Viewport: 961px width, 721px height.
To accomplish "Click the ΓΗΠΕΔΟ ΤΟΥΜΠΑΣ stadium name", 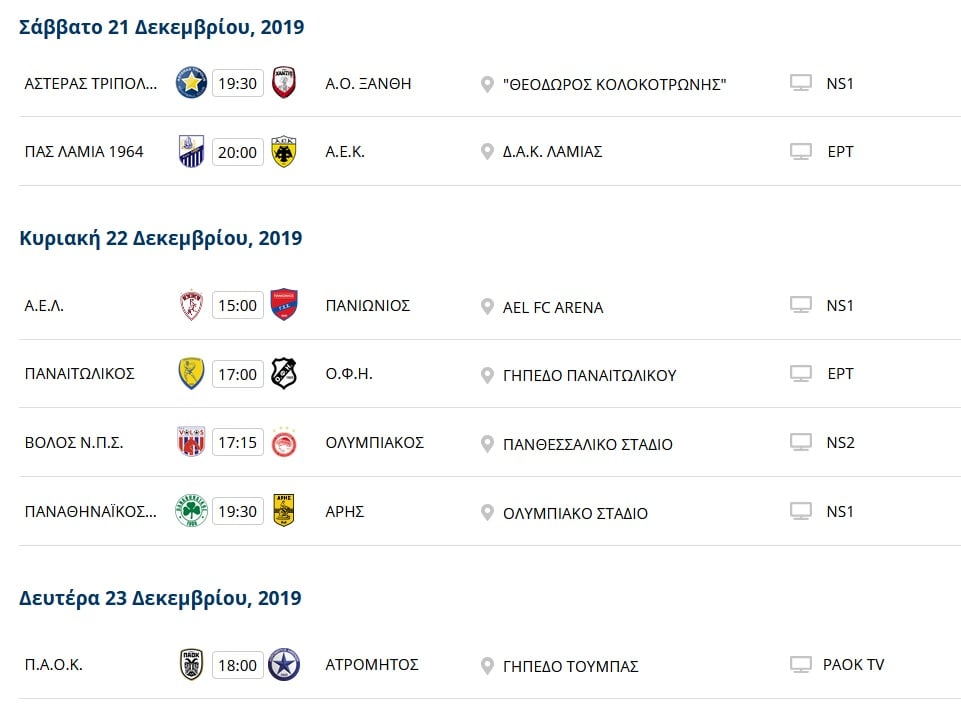I will pyautogui.click(x=570, y=666).
